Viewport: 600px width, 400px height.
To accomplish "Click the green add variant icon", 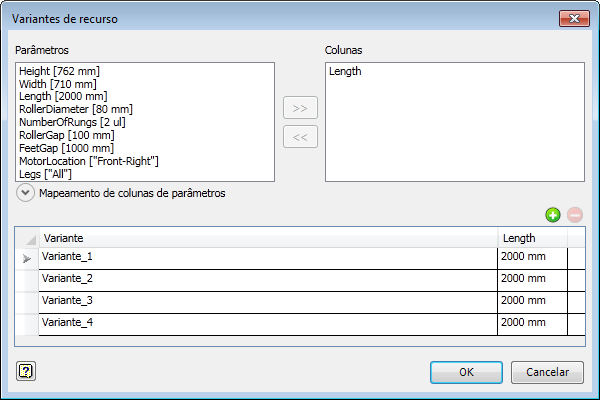I will (552, 214).
